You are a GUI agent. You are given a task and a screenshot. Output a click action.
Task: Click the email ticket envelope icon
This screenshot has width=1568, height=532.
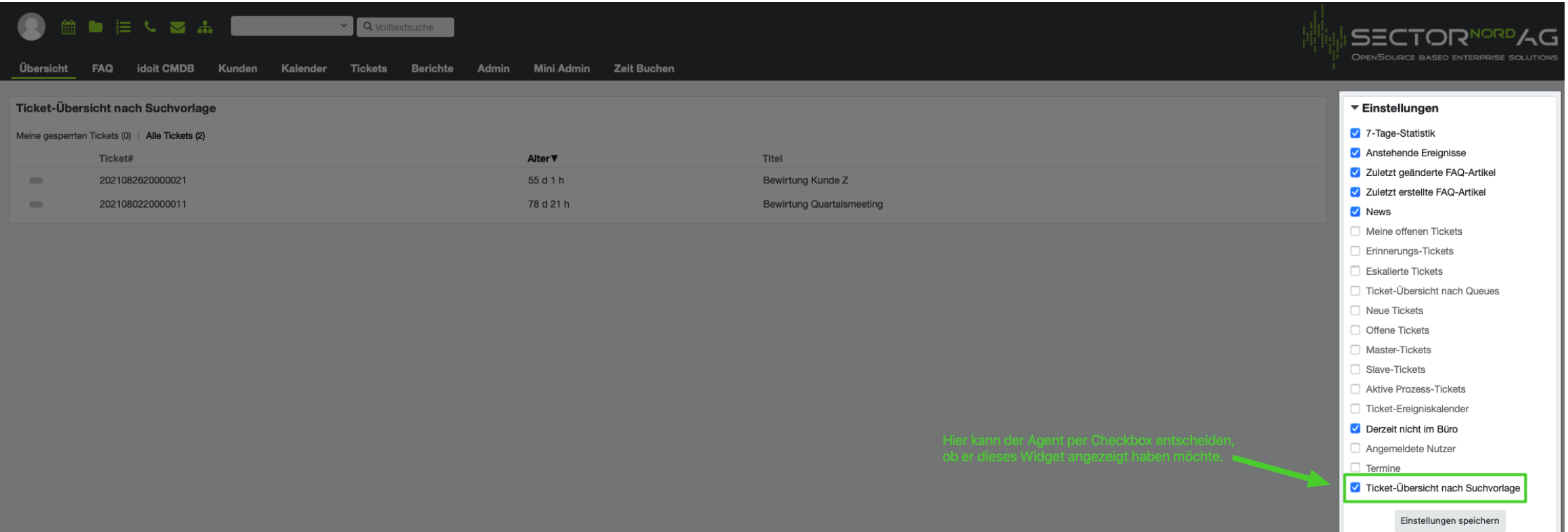[178, 27]
